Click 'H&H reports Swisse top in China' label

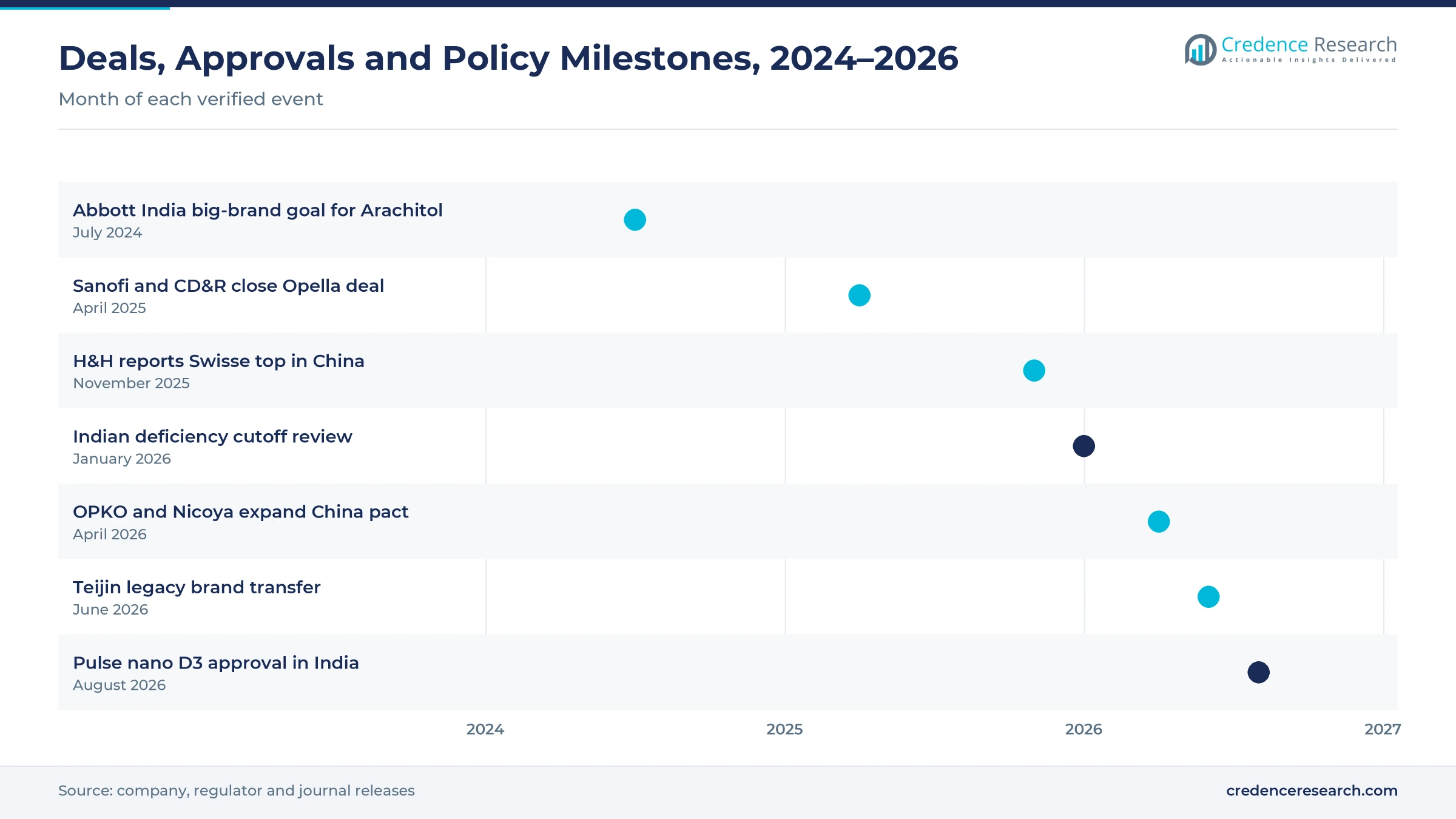pos(218,361)
